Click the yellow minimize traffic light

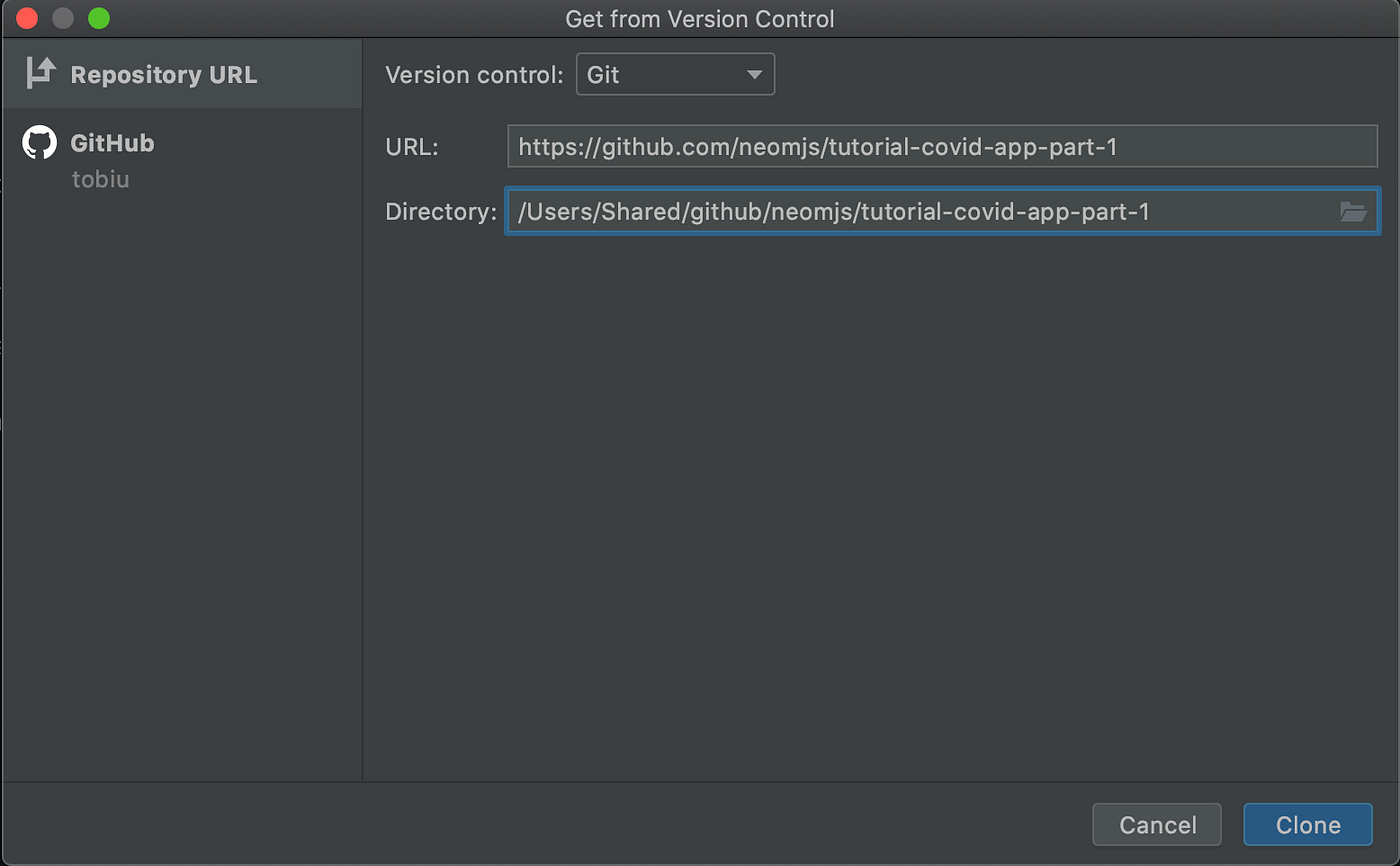pos(62,18)
